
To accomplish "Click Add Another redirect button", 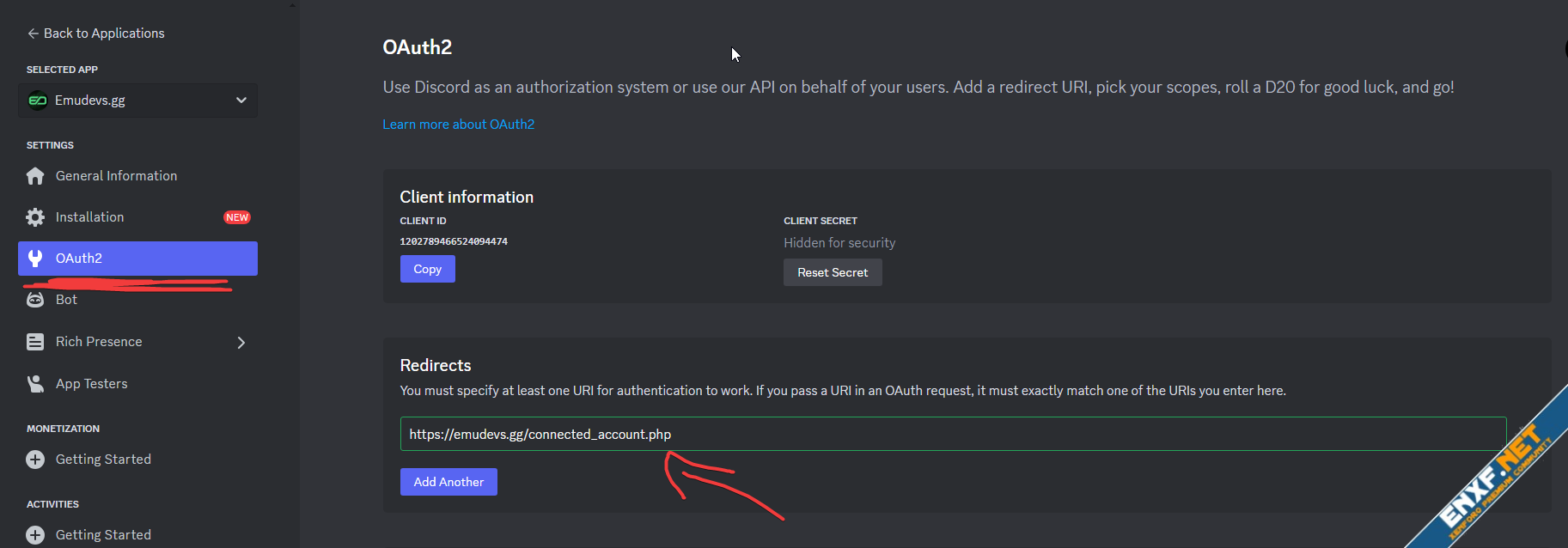I will [x=448, y=482].
